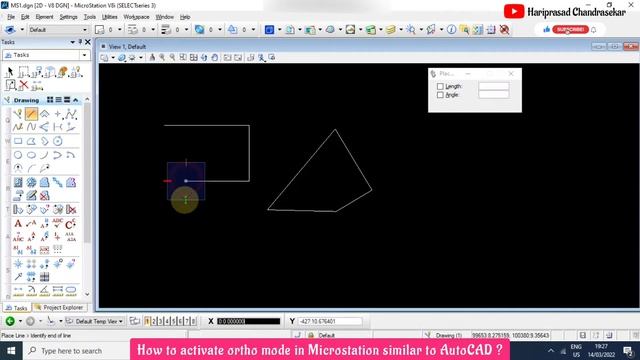
Task: Expand the line style 0 dropdown
Action: point(153,29)
